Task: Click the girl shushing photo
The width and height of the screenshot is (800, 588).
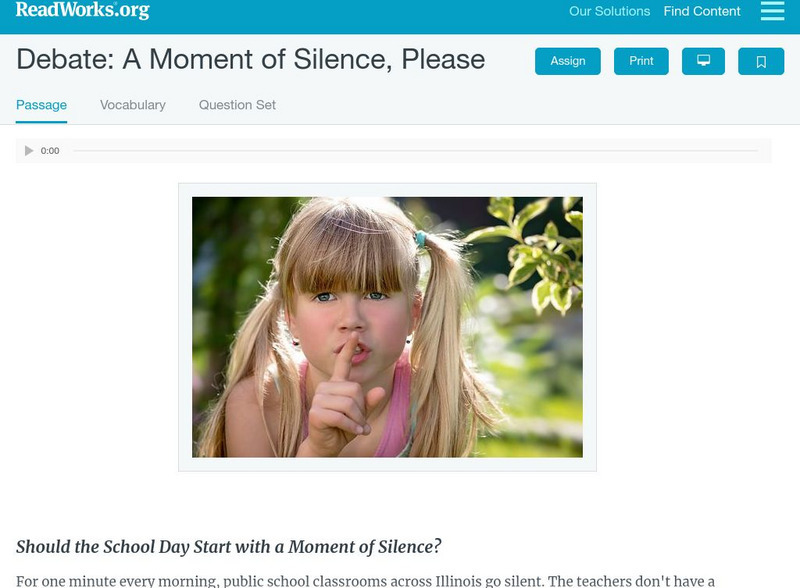Action: [x=387, y=327]
